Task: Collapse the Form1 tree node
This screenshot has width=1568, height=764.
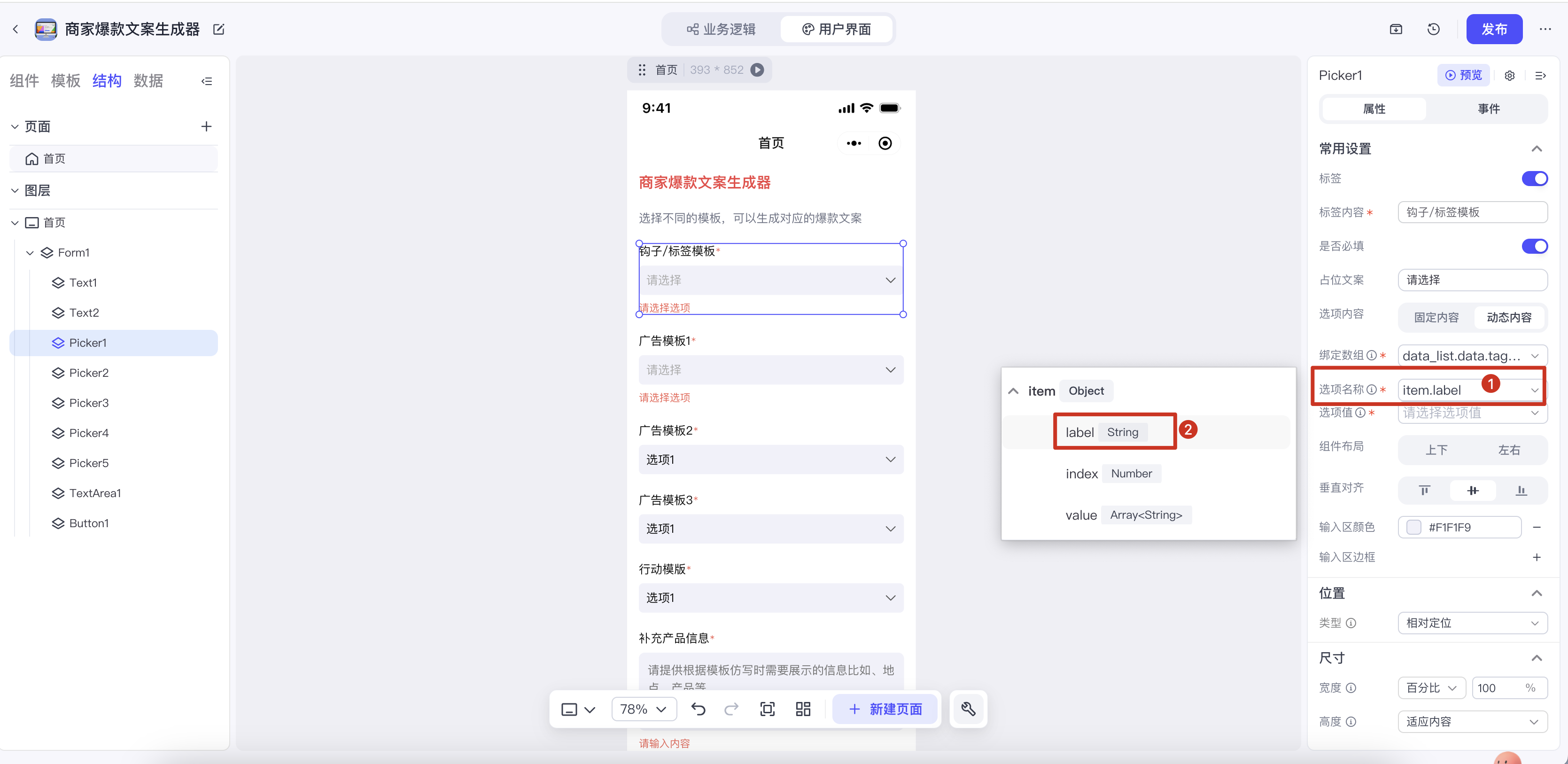Action: (30, 253)
